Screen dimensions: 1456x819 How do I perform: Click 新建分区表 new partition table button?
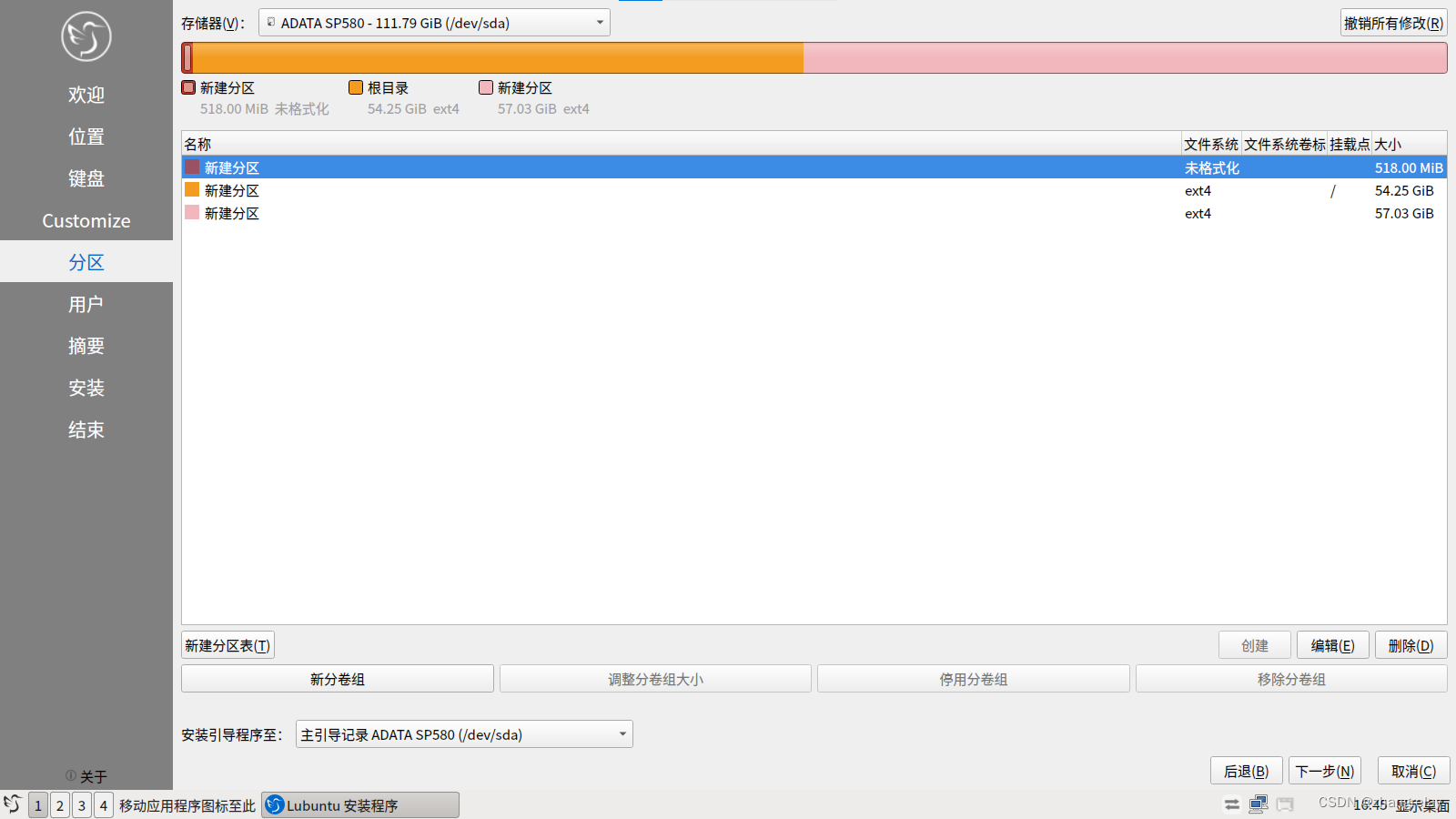(227, 645)
